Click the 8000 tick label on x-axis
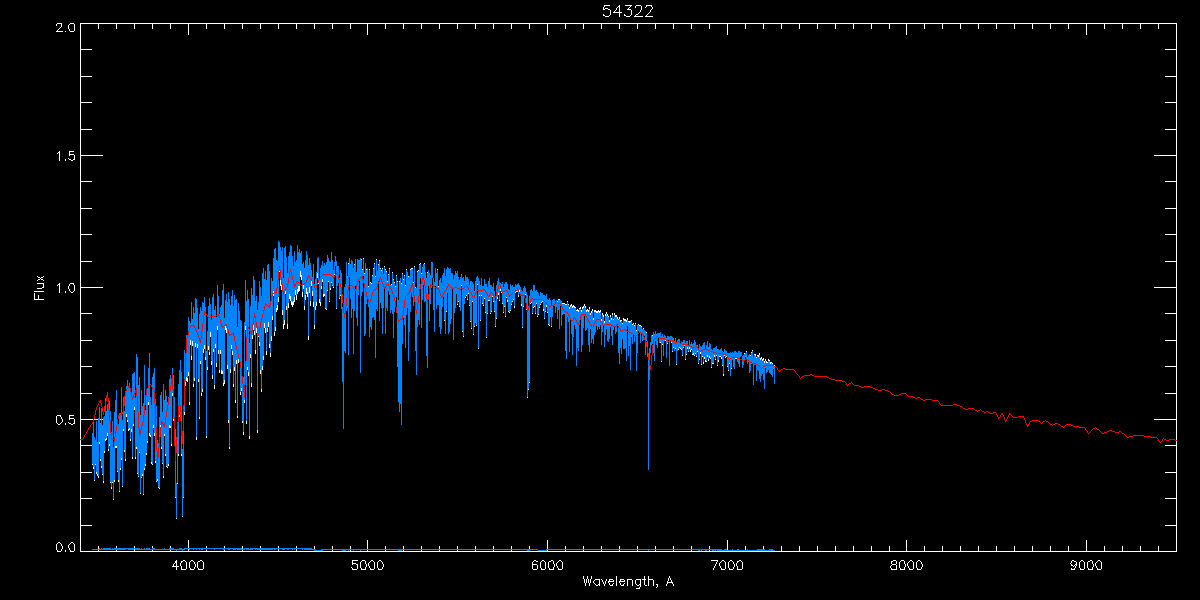The width and height of the screenshot is (1200, 600). click(907, 564)
